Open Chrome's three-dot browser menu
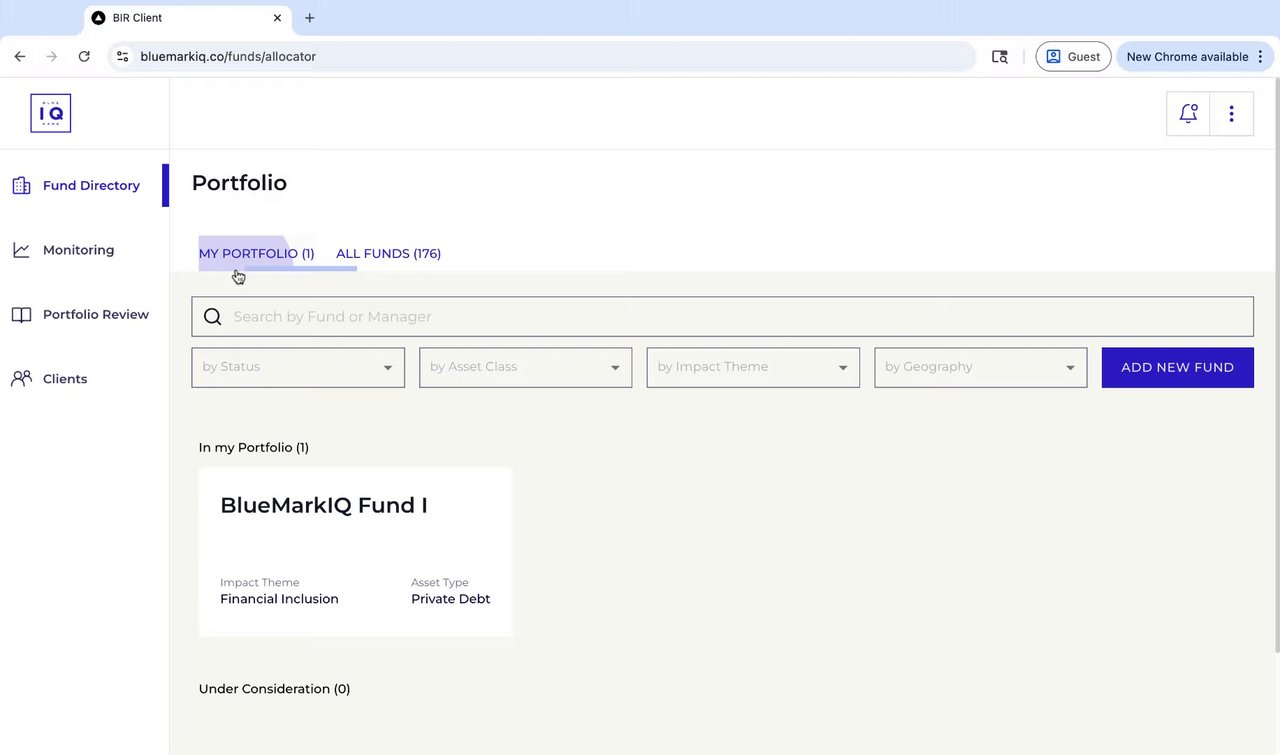1280x755 pixels. point(1260,57)
